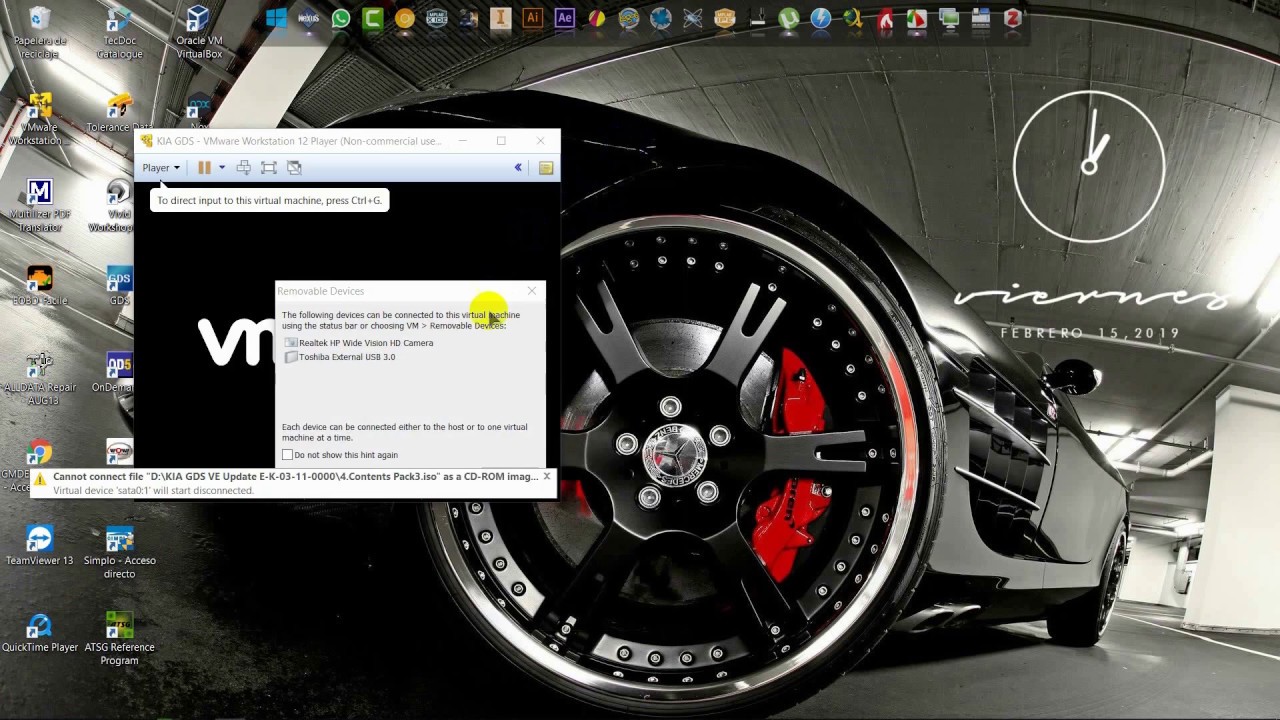The height and width of the screenshot is (720, 1280).
Task: Open Simplo - Acceso directo shortcut
Action: coord(119,552)
